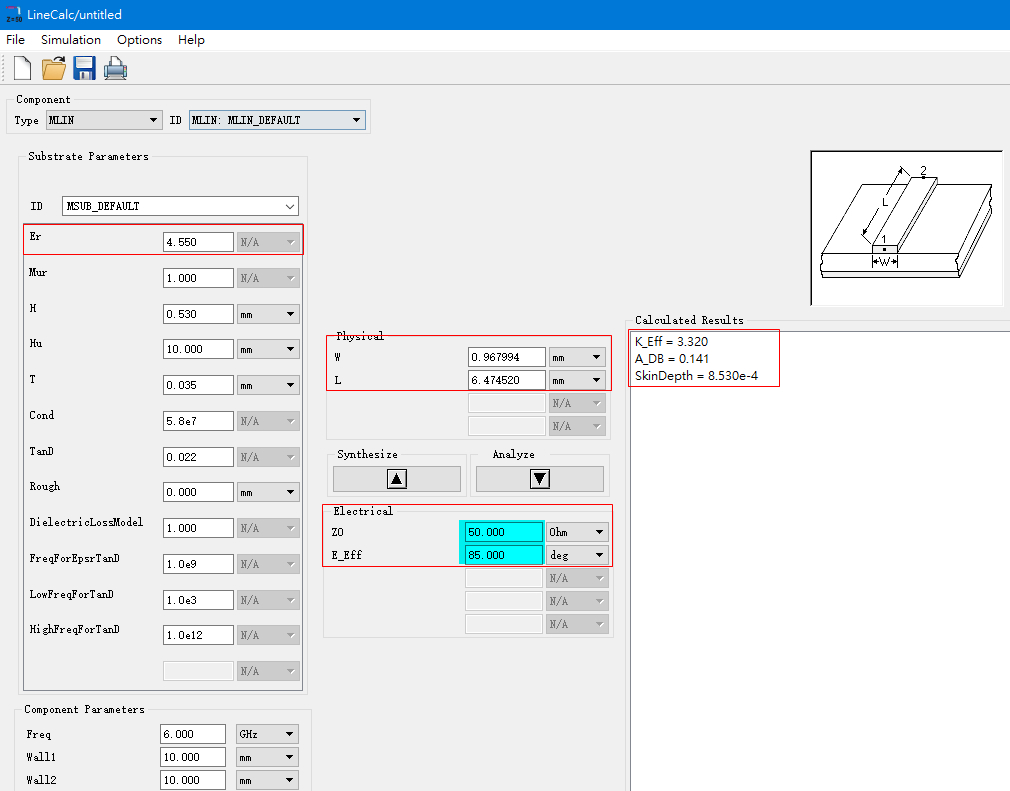
Task: Click the Z0 impedance field 50.000
Action: 504,532
